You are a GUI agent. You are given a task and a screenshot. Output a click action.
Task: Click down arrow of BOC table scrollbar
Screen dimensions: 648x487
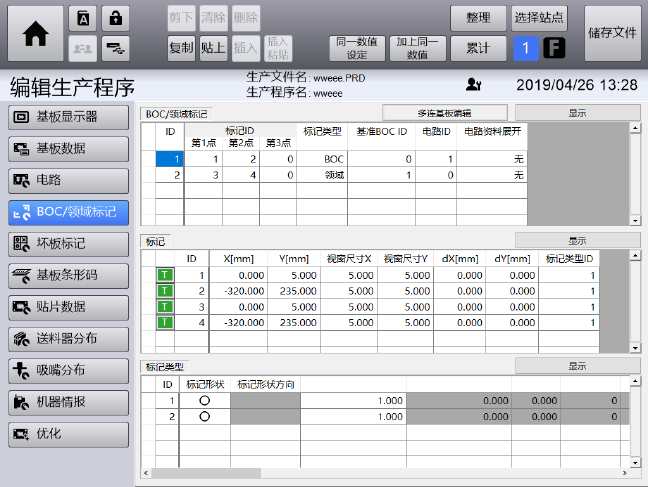[635, 220]
